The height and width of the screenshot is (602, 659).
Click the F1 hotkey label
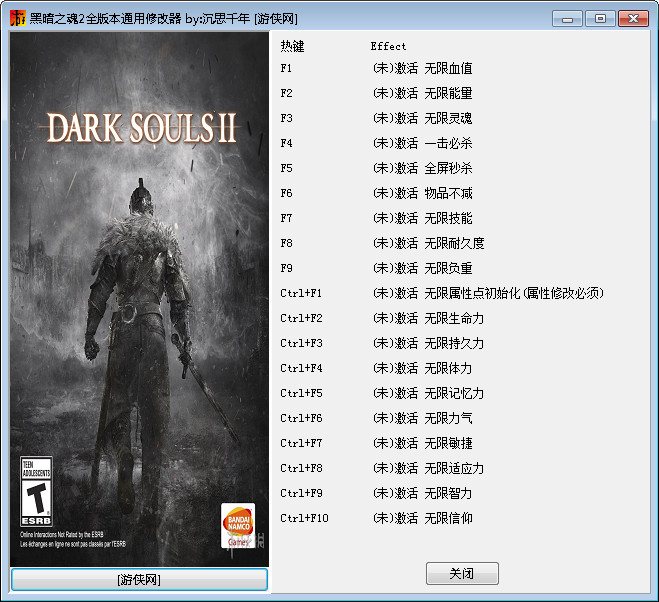point(286,68)
